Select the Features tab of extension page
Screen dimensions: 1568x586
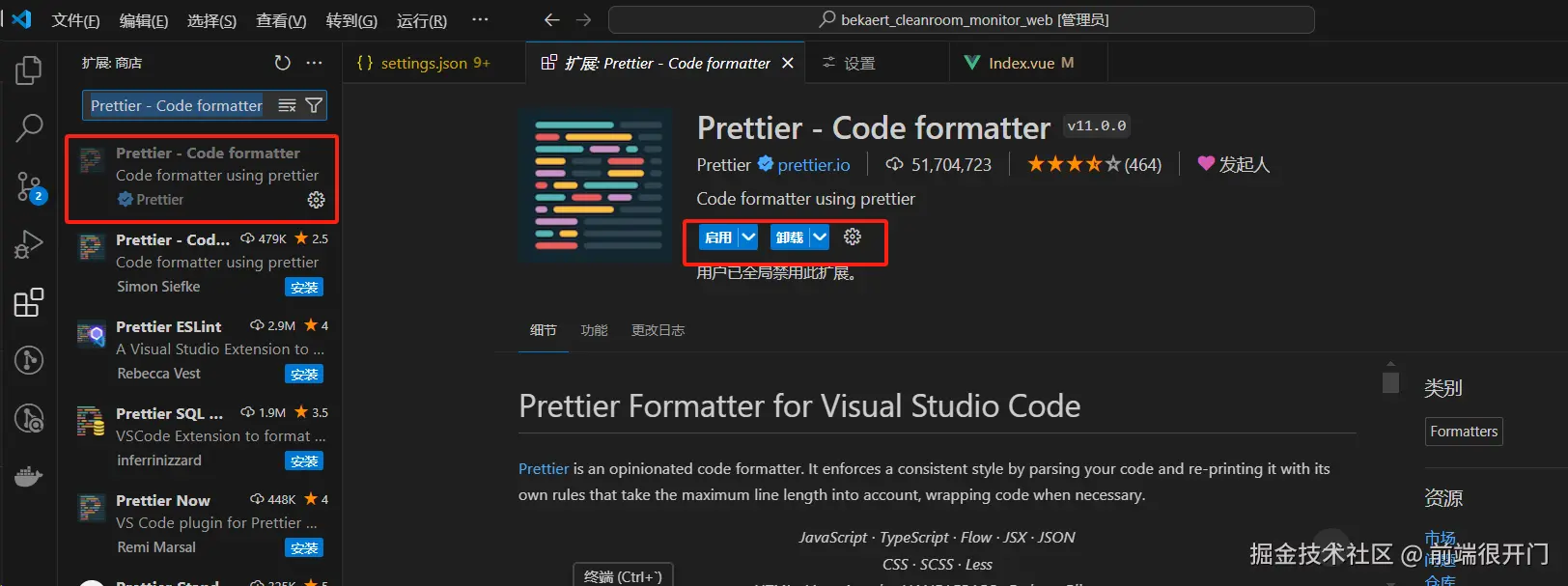pos(594,330)
